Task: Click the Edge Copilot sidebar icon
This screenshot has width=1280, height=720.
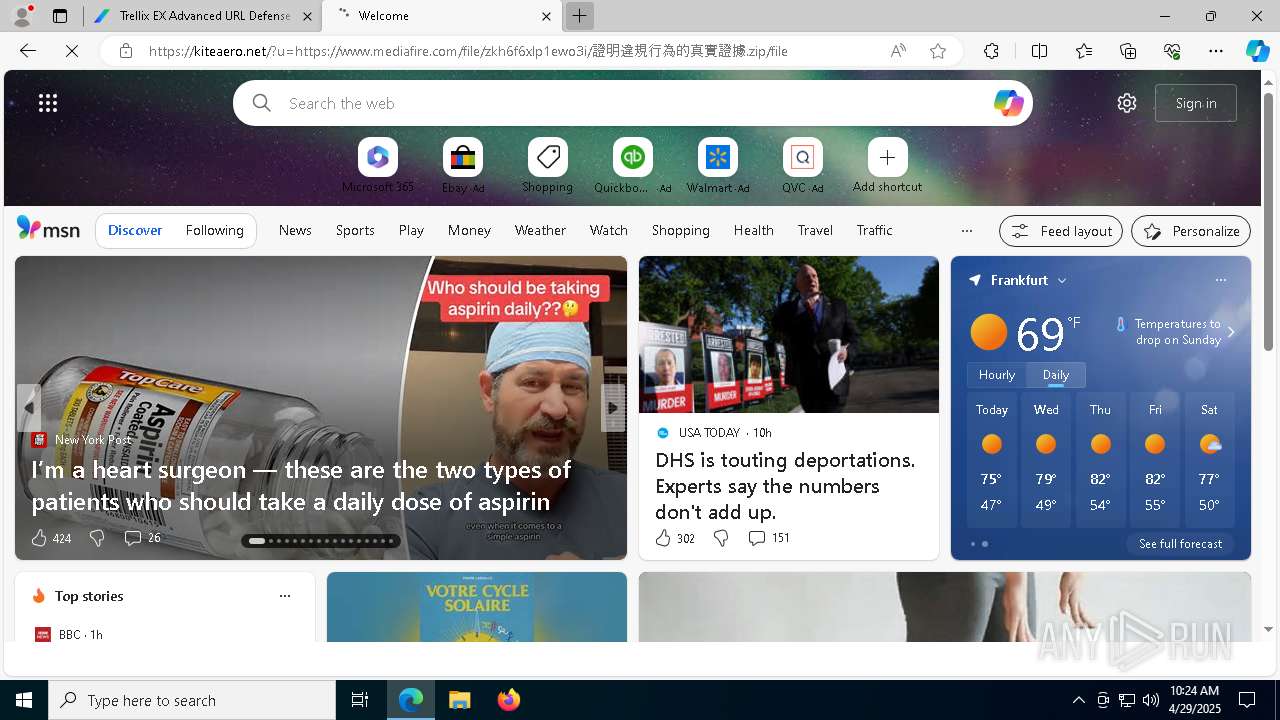Action: pos(1257,51)
